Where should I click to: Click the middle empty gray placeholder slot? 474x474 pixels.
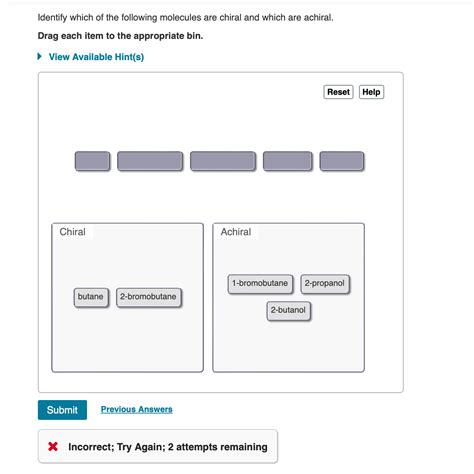(223, 161)
